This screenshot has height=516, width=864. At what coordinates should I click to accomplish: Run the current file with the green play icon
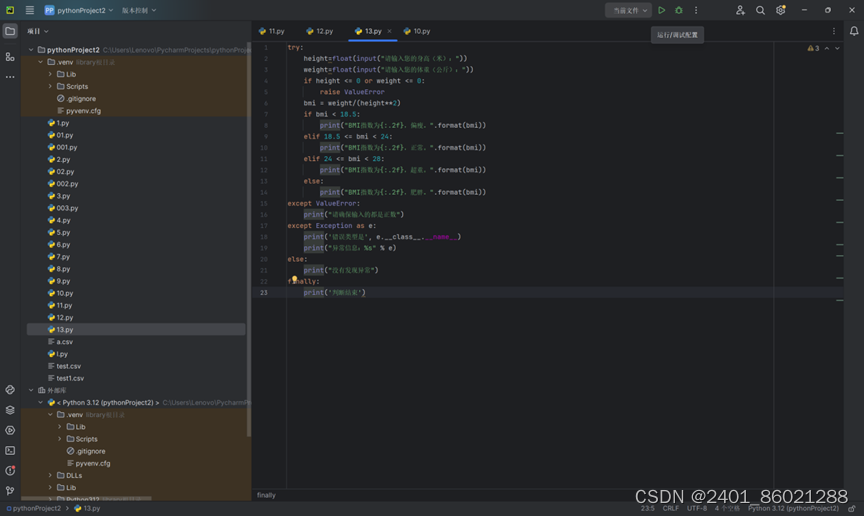[662, 10]
